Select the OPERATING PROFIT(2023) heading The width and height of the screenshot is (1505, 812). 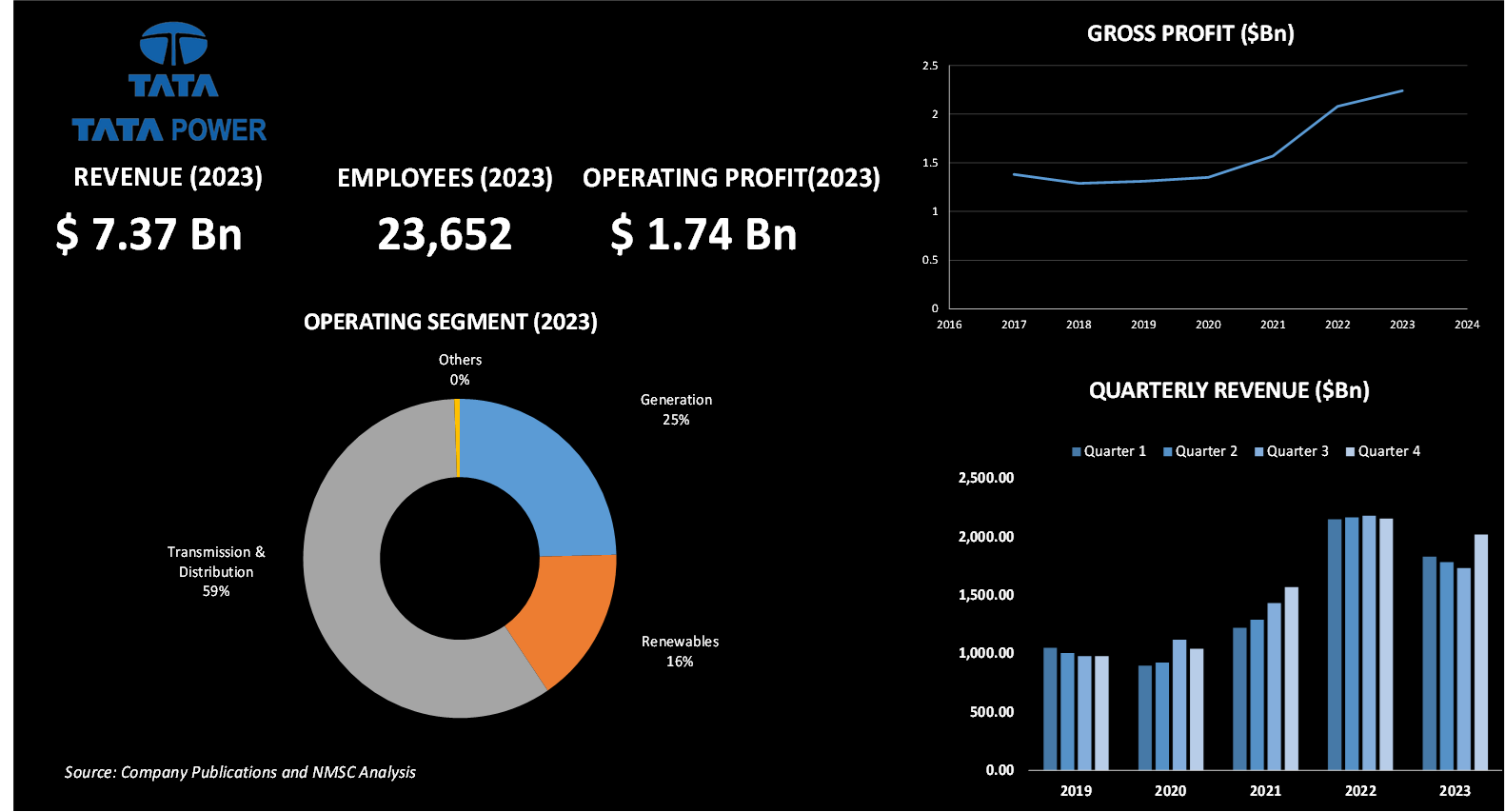tap(731, 178)
